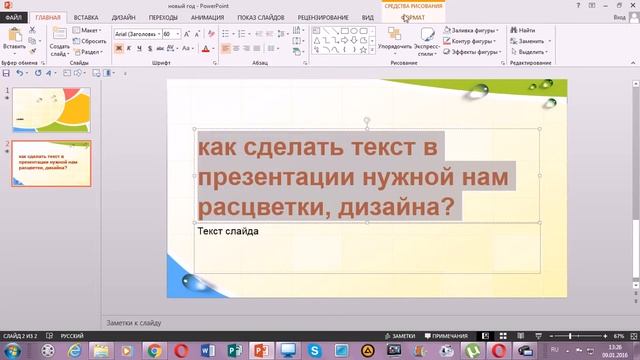Switch to slide sorter view in status bar
640x360 pixels.
click(x=503, y=336)
